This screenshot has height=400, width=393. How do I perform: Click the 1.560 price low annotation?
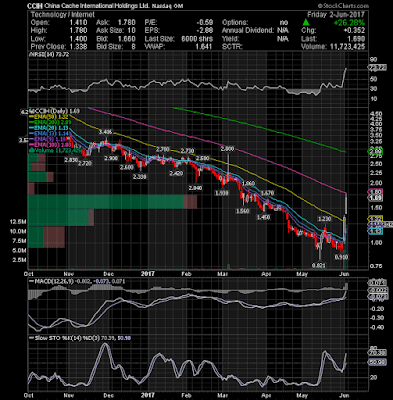pos(242,211)
